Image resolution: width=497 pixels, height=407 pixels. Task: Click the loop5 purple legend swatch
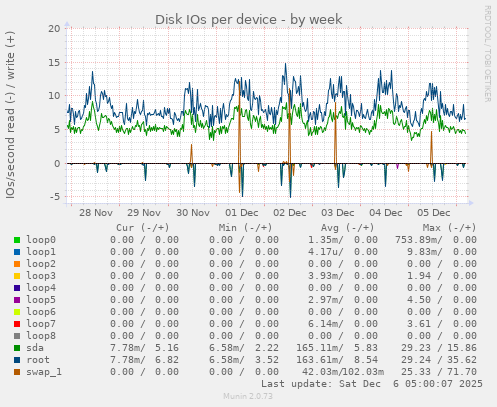pos(17,300)
